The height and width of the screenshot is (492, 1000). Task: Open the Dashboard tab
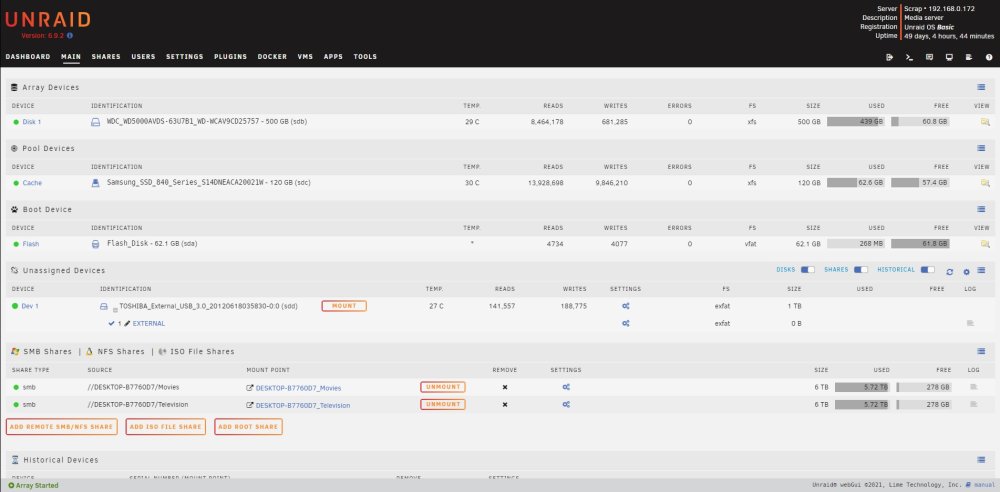click(28, 57)
